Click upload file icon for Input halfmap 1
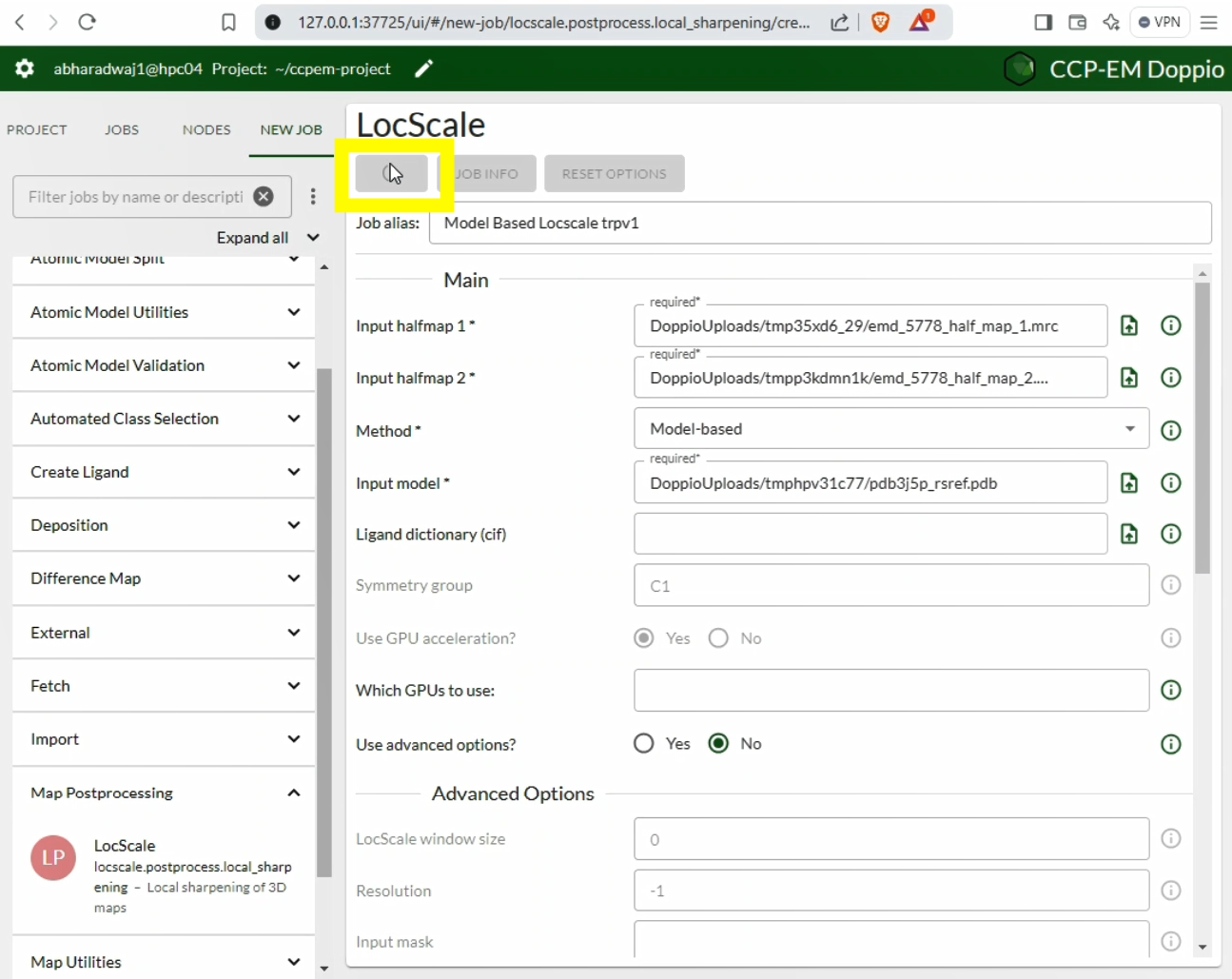 (1129, 325)
